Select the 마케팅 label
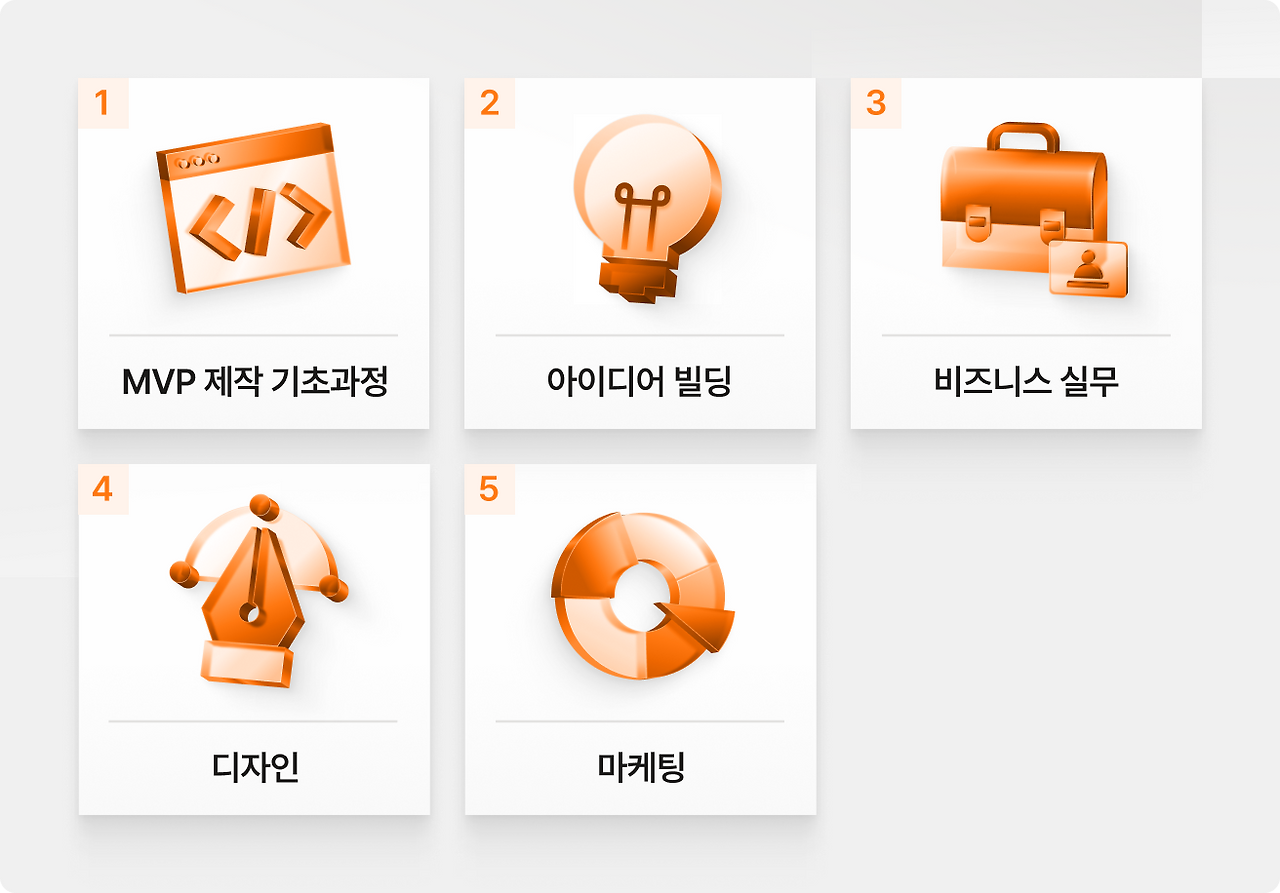Image resolution: width=1280 pixels, height=893 pixels. (641, 768)
